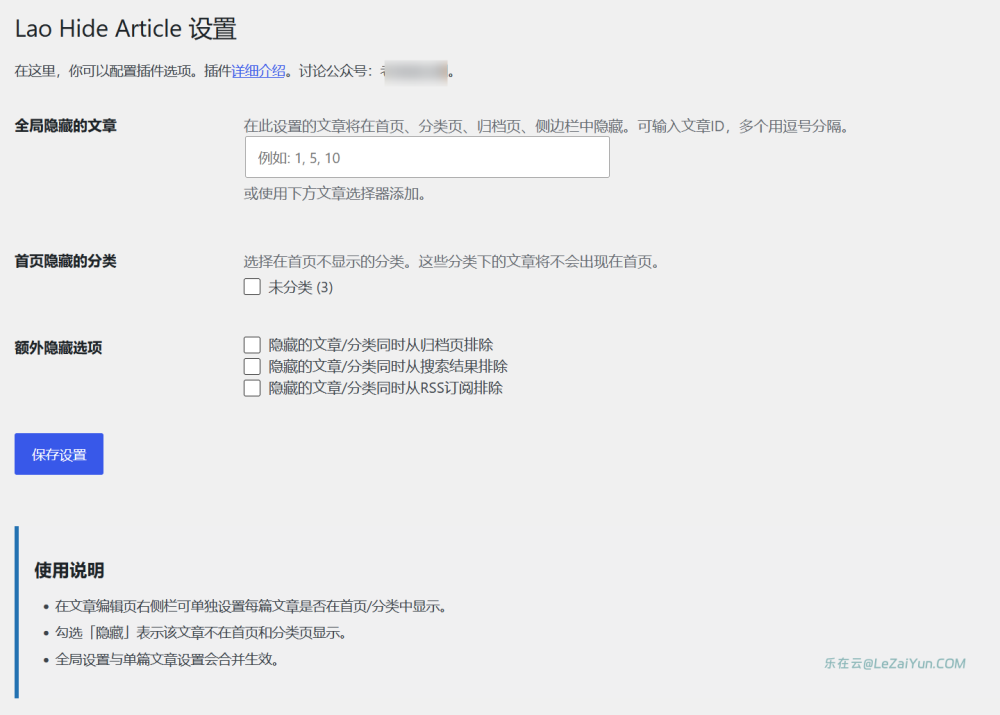Enable exclusion from 归档页 checkbox
The width and height of the screenshot is (1000, 715).
(252, 345)
